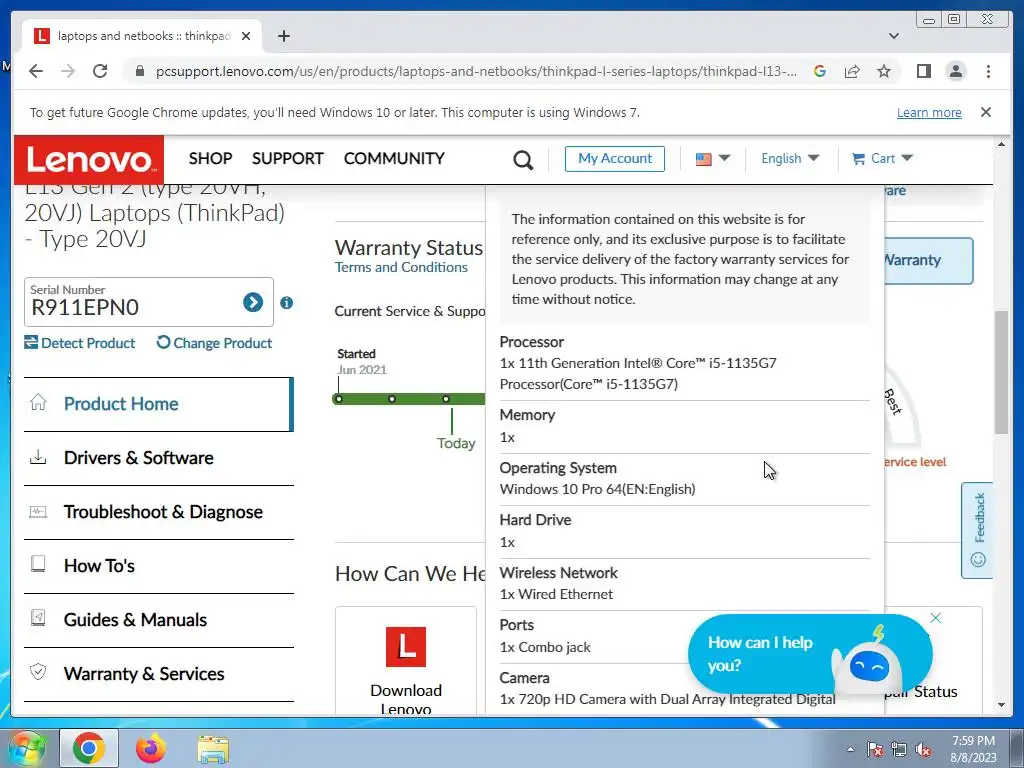Close the laptops and netbooks tab
The height and width of the screenshot is (768, 1024).
(x=246, y=36)
